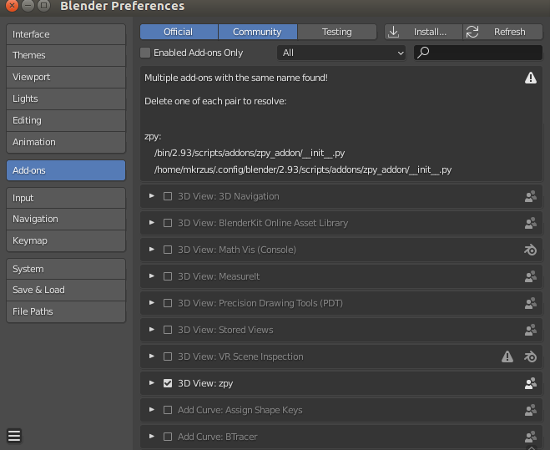
Task: Click the community icon on the Stored Views row
Action: point(530,330)
